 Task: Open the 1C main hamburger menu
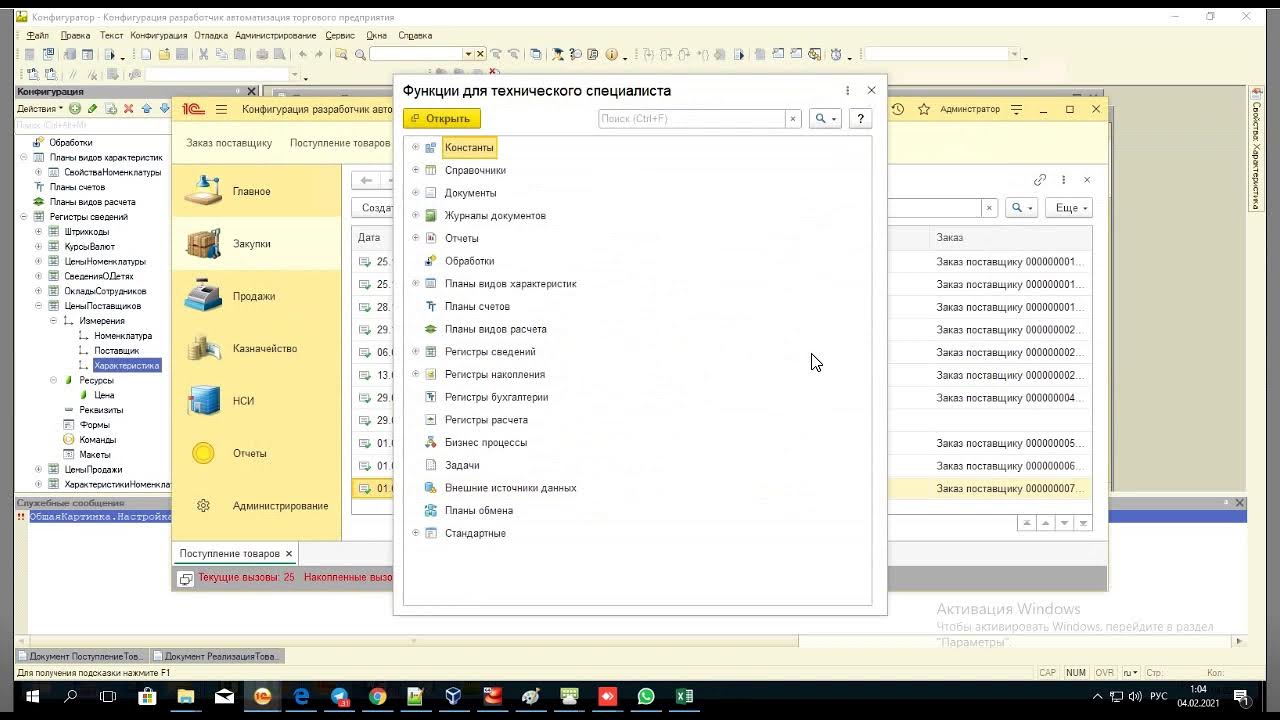pos(221,110)
